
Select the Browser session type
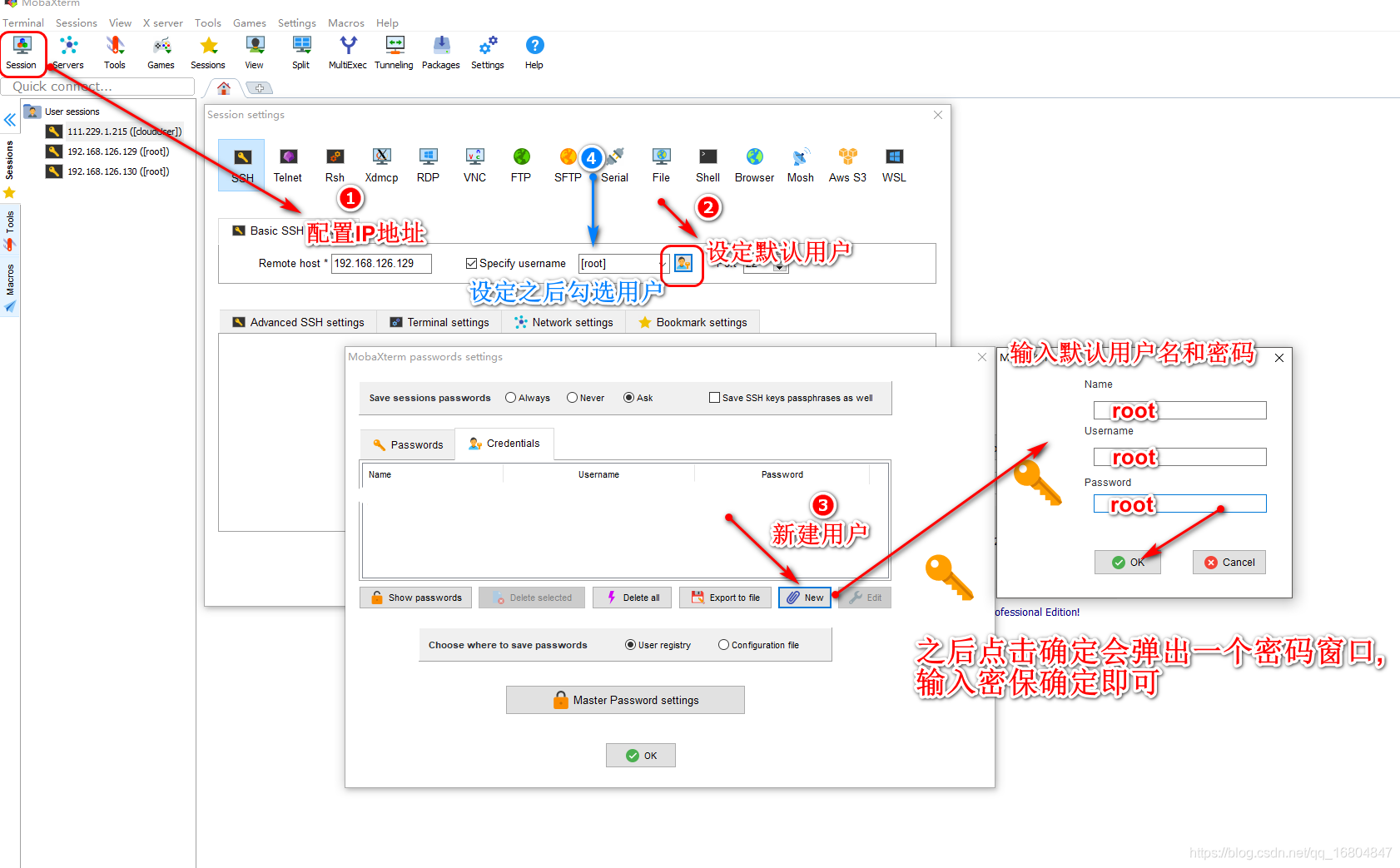click(754, 165)
